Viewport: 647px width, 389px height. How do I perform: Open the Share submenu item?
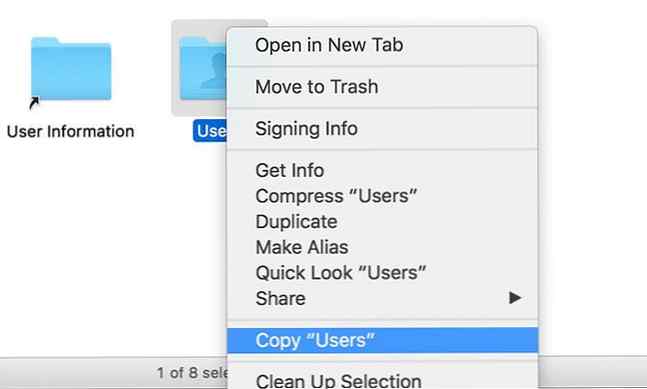(x=382, y=298)
